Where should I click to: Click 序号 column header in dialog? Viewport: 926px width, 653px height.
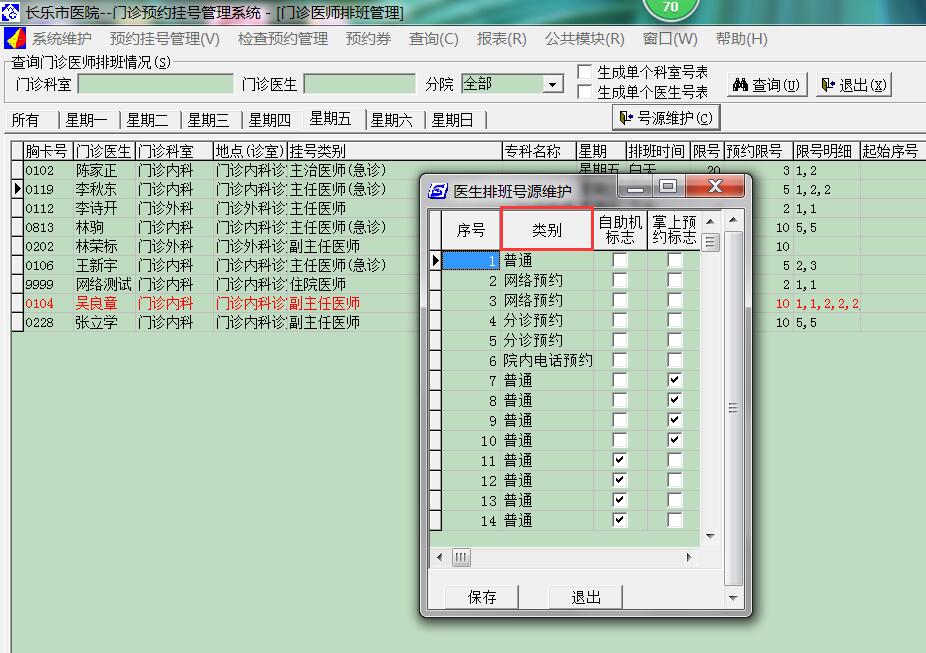tap(471, 230)
